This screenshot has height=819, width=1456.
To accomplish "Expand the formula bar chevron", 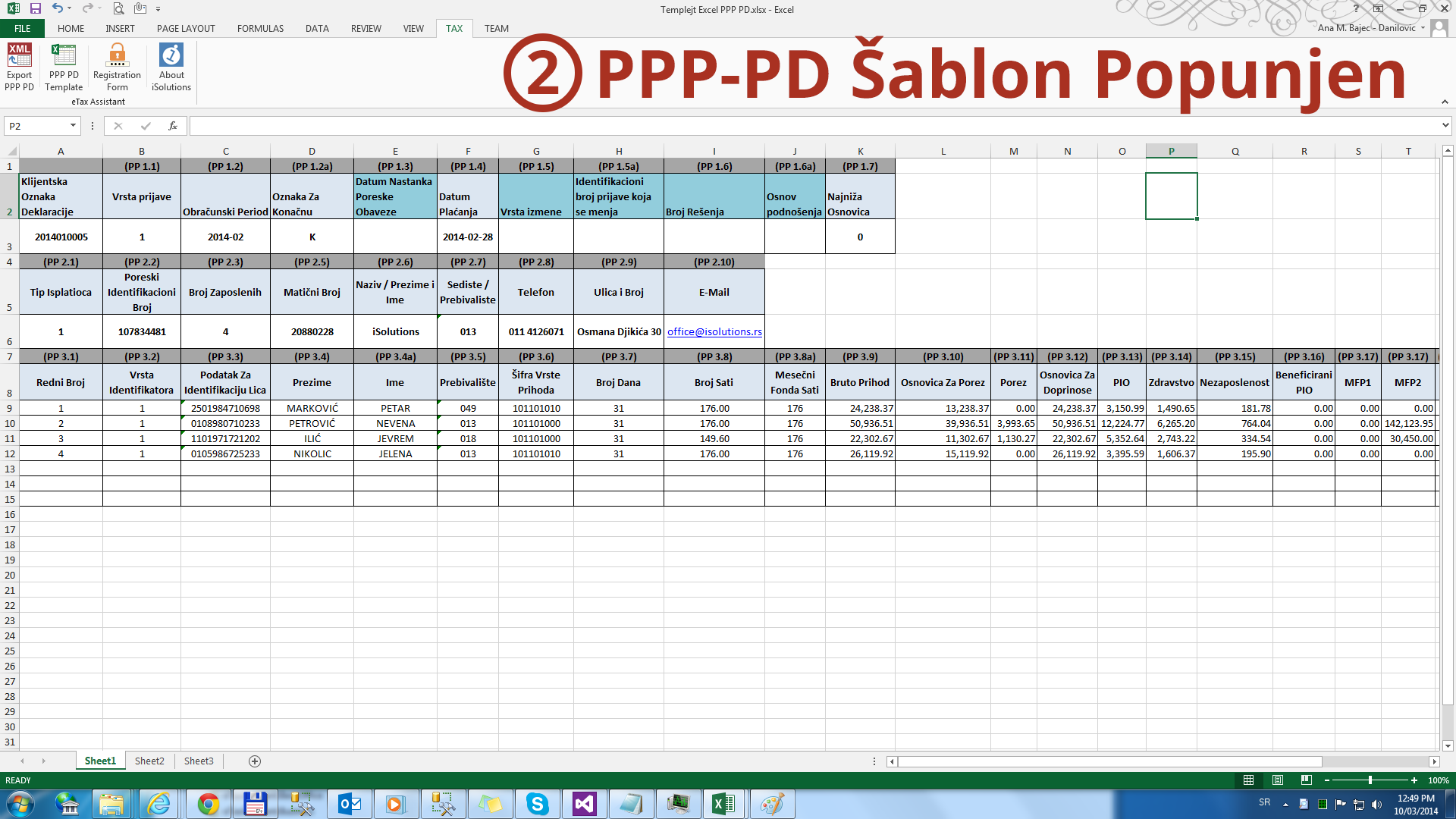I will pos(1445,125).
